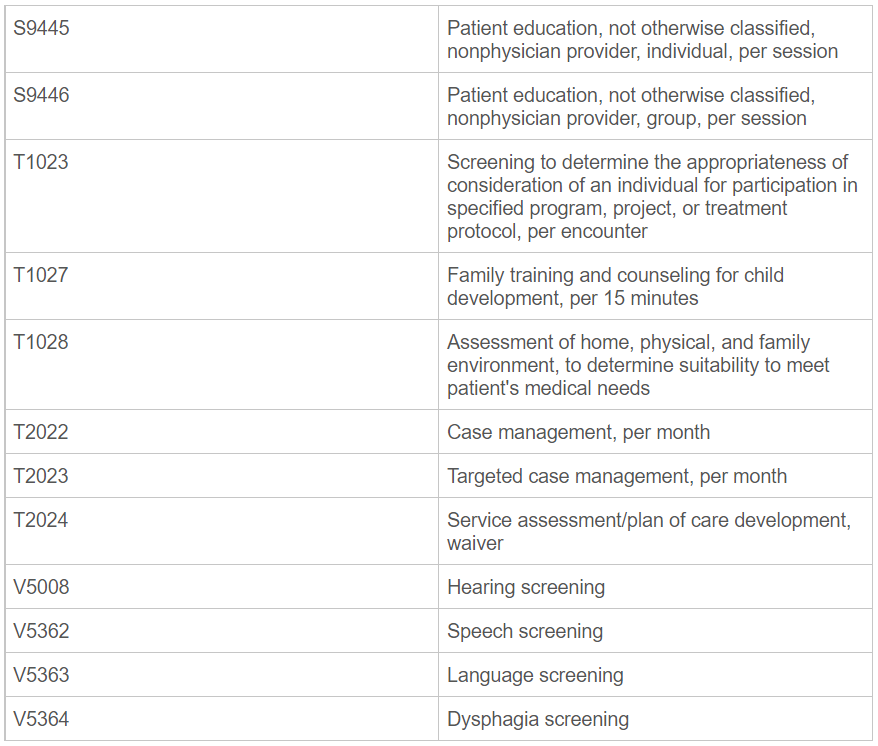Select the Language screening text
Image resolution: width=878 pixels, height=746 pixels.
(535, 676)
